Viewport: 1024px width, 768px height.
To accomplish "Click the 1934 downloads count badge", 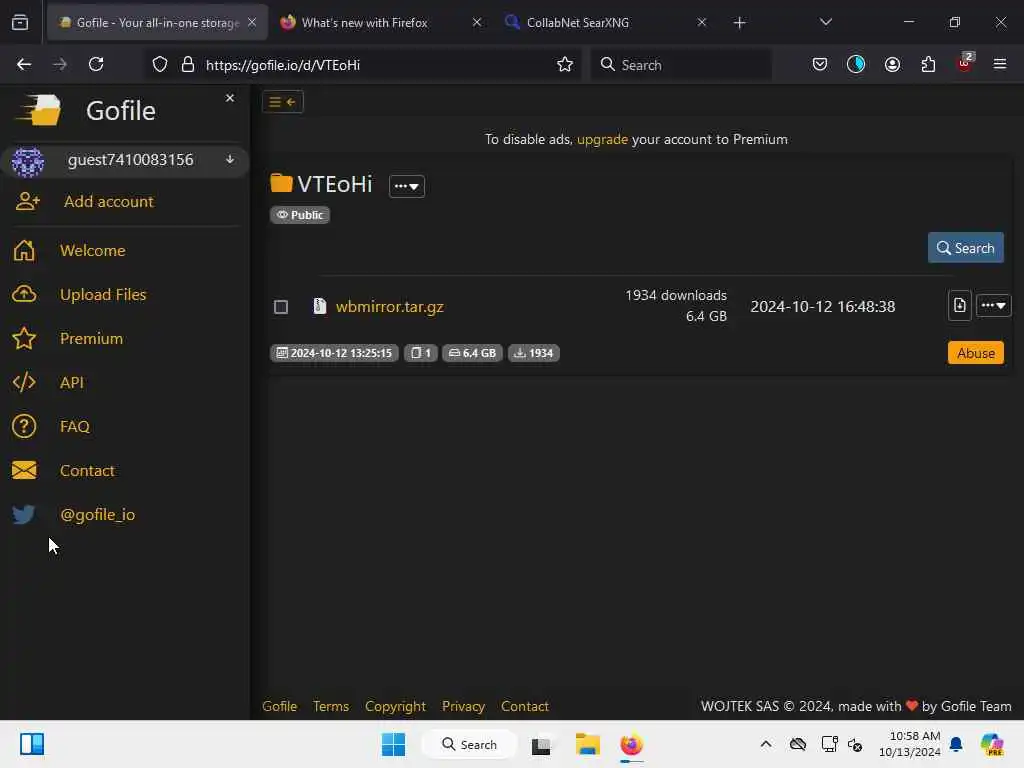I will point(534,353).
